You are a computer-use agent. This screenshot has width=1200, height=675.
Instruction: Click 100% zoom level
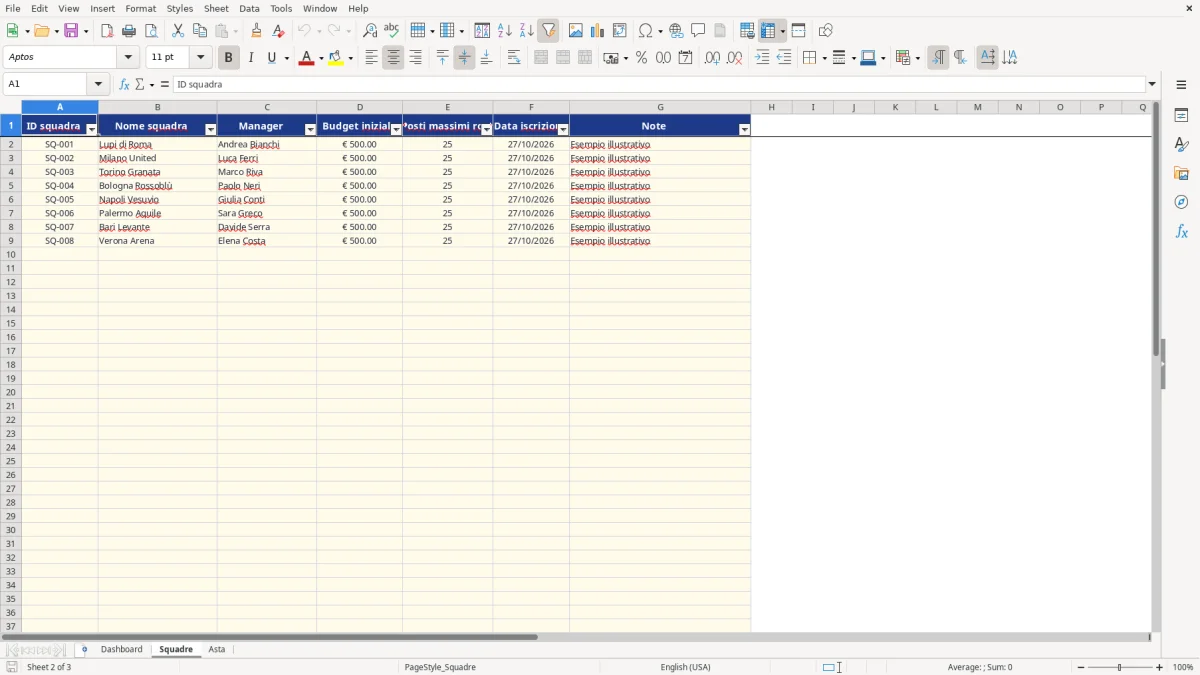1183,667
